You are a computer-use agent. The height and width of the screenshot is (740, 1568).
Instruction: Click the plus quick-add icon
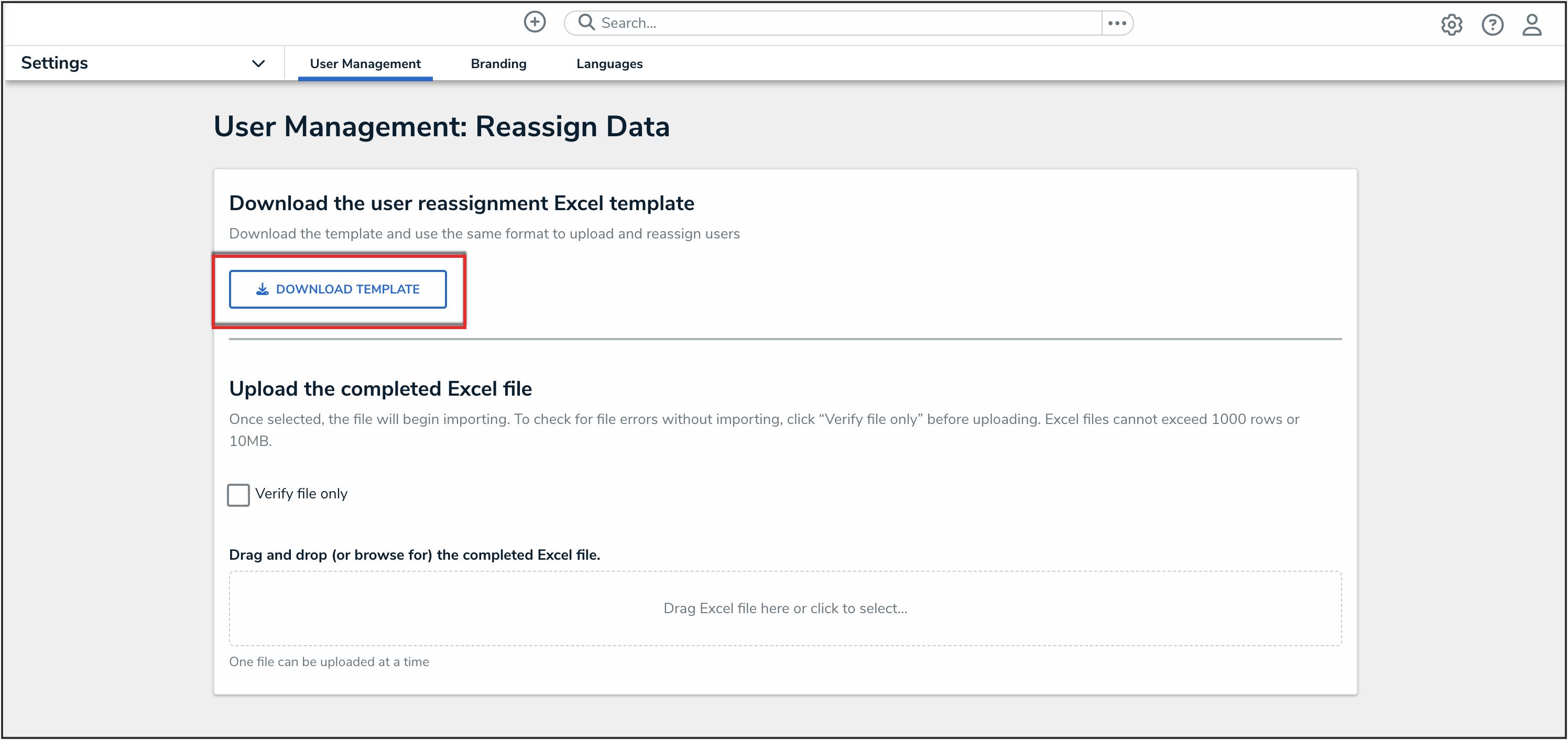click(535, 23)
